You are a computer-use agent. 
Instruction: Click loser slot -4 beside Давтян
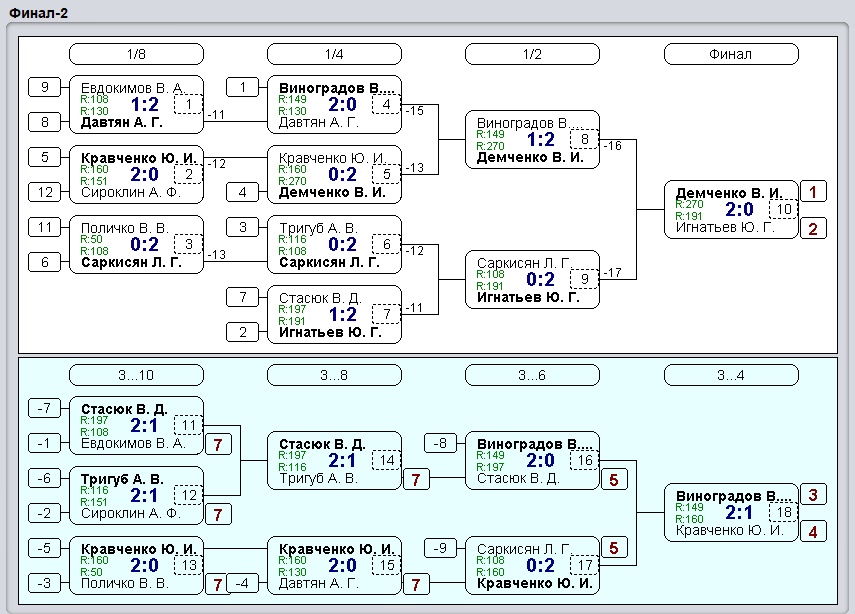242,583
